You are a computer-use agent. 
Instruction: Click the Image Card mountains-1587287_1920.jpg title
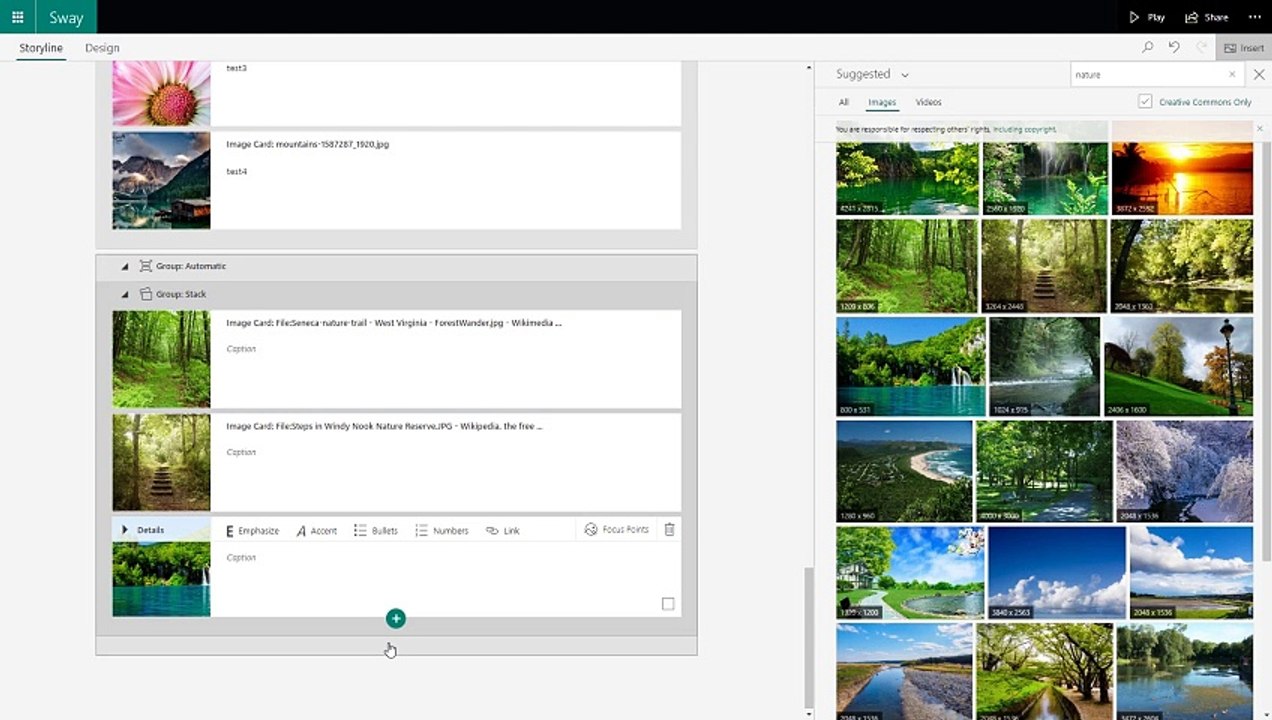(x=307, y=144)
